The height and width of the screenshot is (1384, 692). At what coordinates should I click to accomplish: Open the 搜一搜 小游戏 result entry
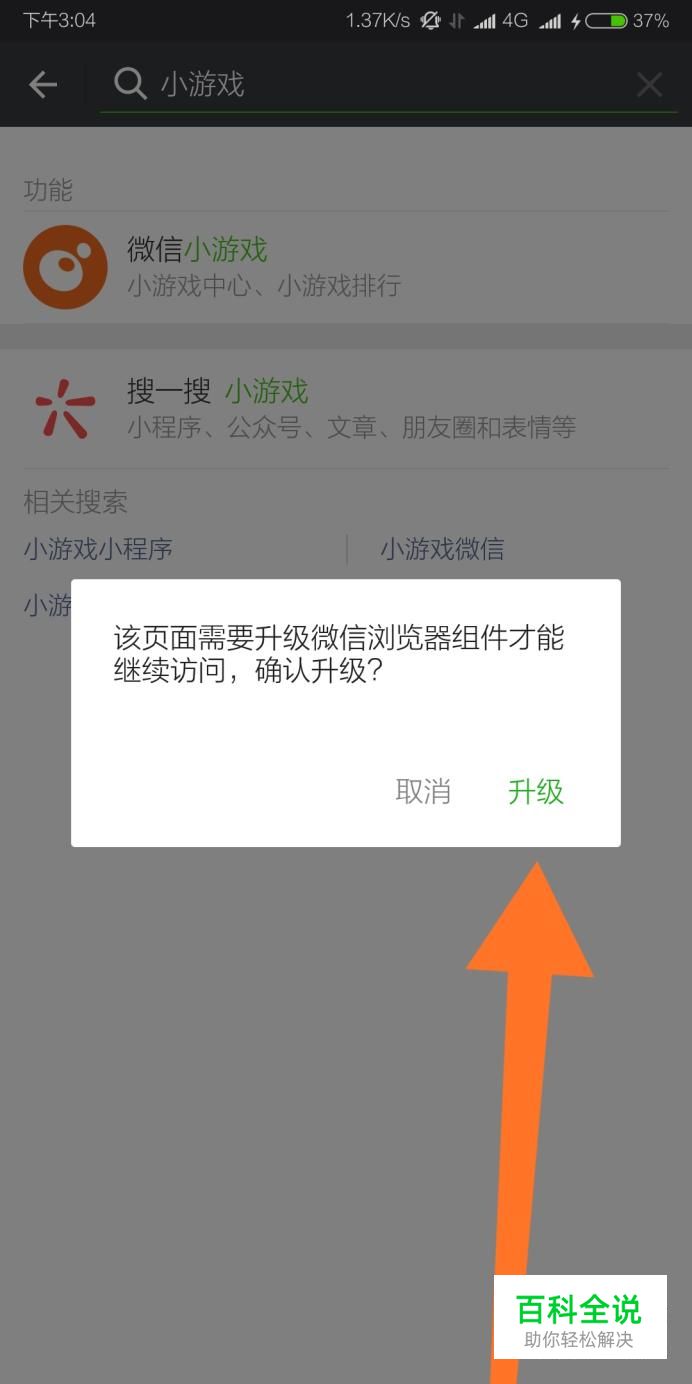click(x=346, y=409)
